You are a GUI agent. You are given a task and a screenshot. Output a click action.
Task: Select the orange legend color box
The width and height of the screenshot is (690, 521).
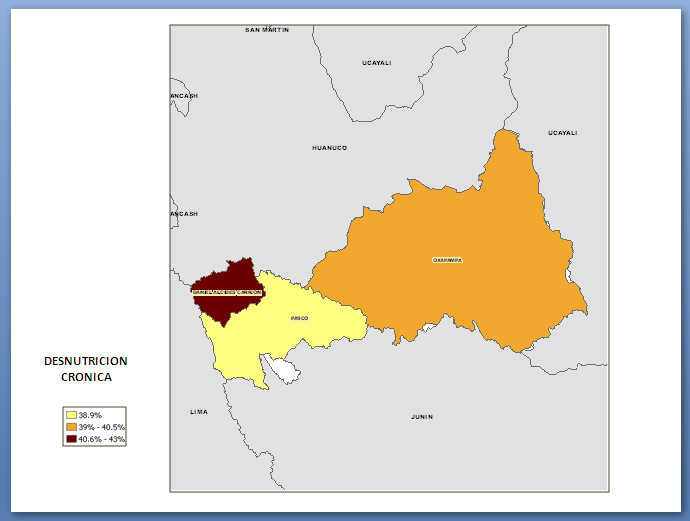[x=71, y=427]
